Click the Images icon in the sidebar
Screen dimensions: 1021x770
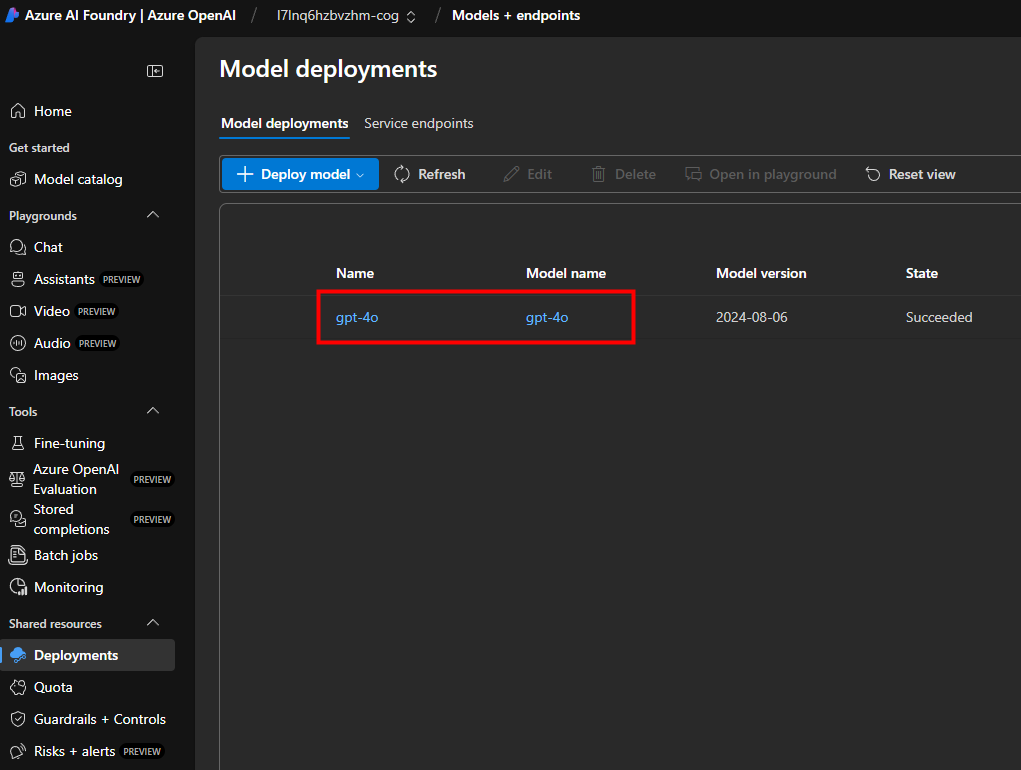pos(18,376)
